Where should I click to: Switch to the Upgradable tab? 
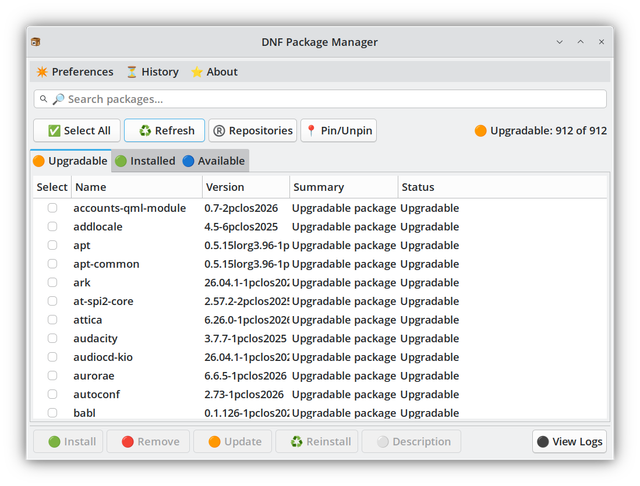coord(71,161)
